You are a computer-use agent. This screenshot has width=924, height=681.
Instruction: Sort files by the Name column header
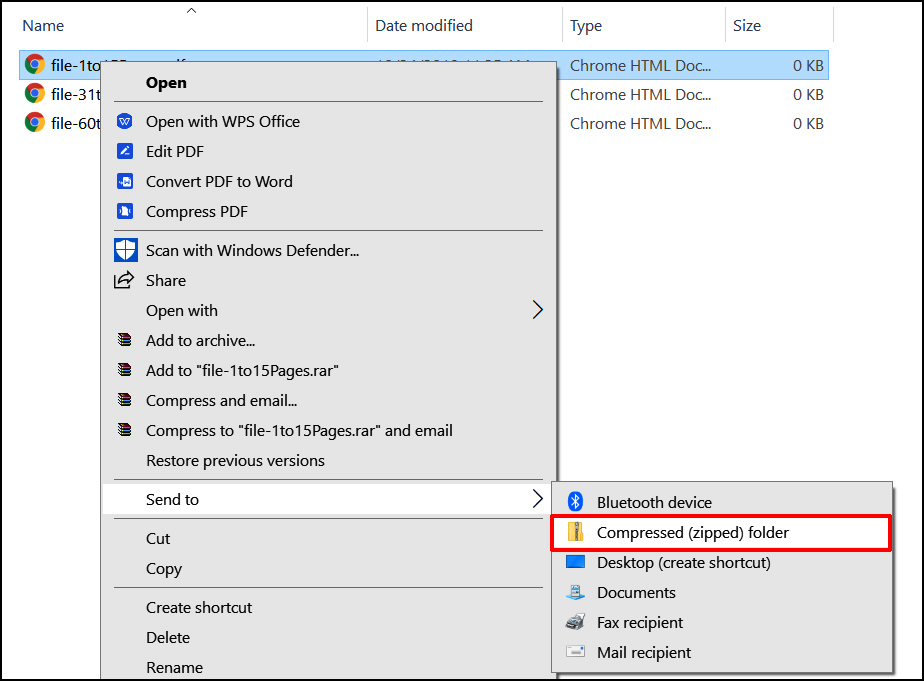43,26
